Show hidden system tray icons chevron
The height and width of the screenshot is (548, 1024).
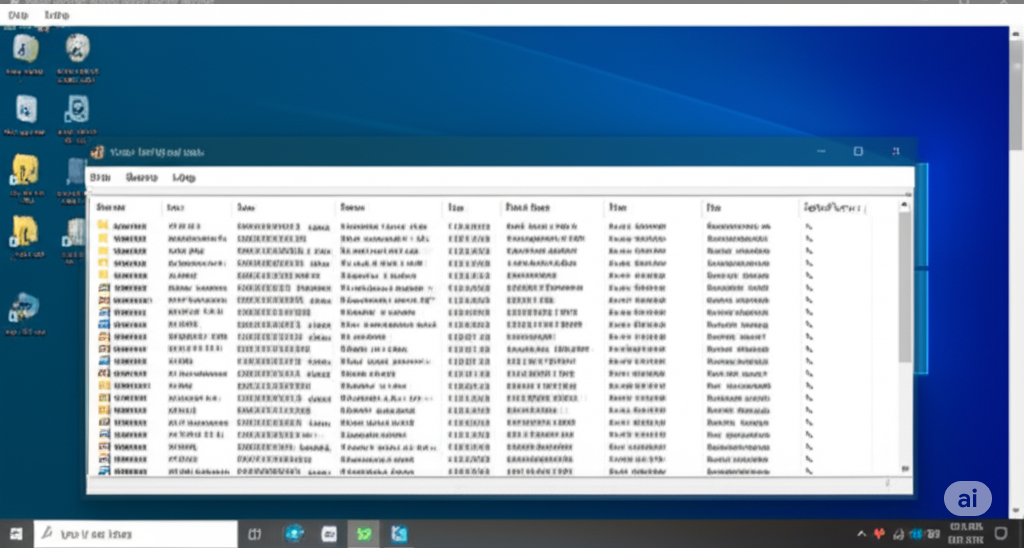coord(861,534)
